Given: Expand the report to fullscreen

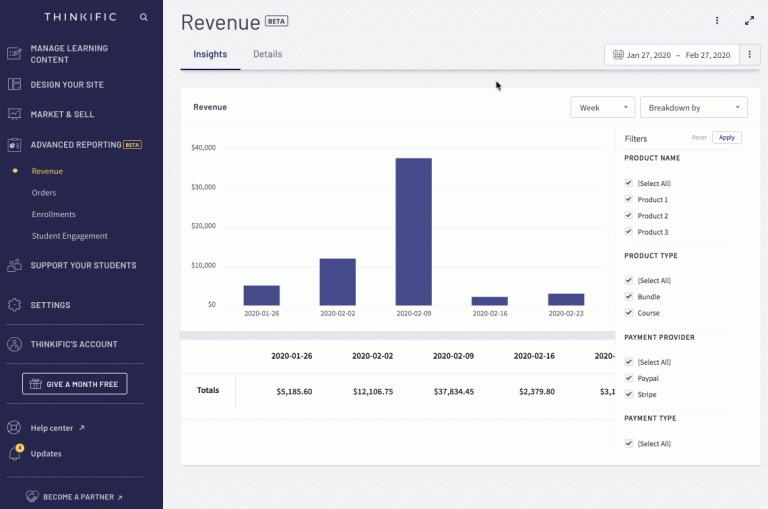Looking at the screenshot, I should (749, 20).
